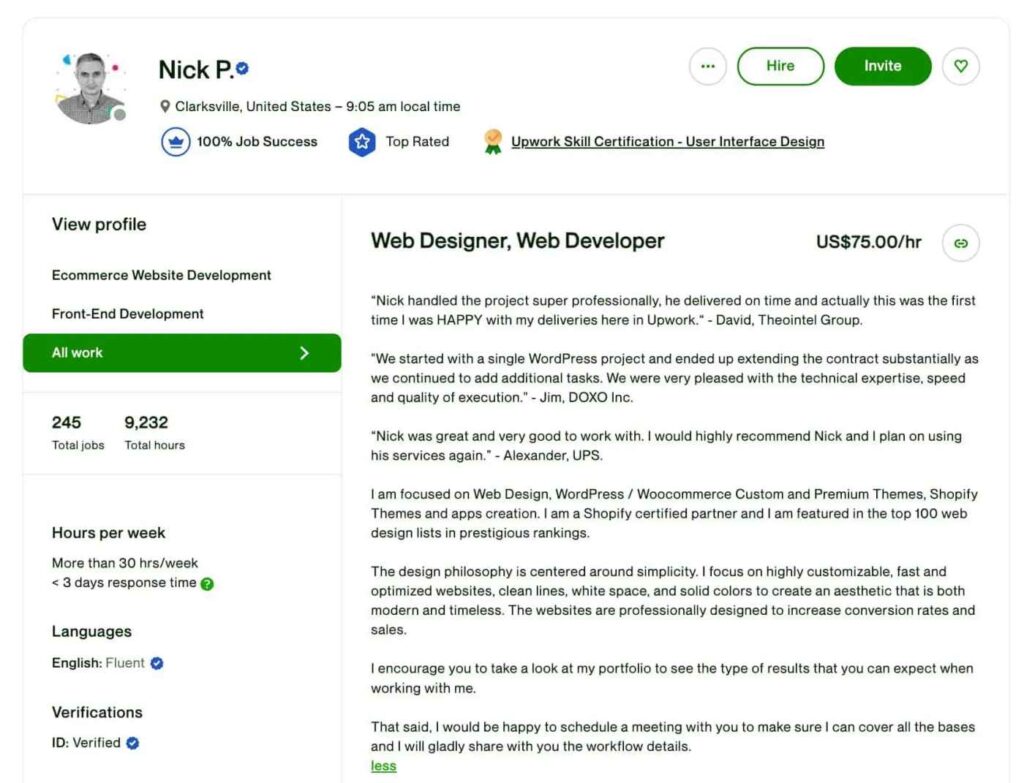The height and width of the screenshot is (783, 1024).
Task: Switch to Ecommerce Website Development profile
Action: click(x=161, y=275)
